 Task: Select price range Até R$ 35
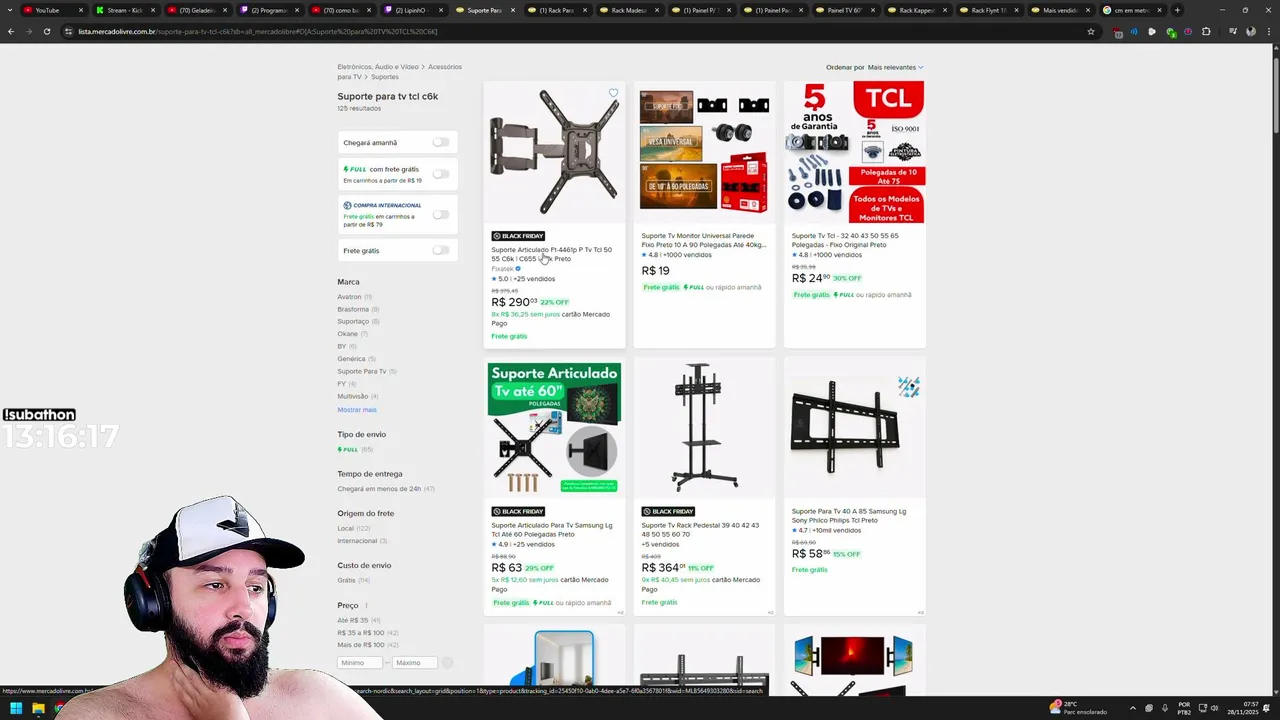coord(352,620)
